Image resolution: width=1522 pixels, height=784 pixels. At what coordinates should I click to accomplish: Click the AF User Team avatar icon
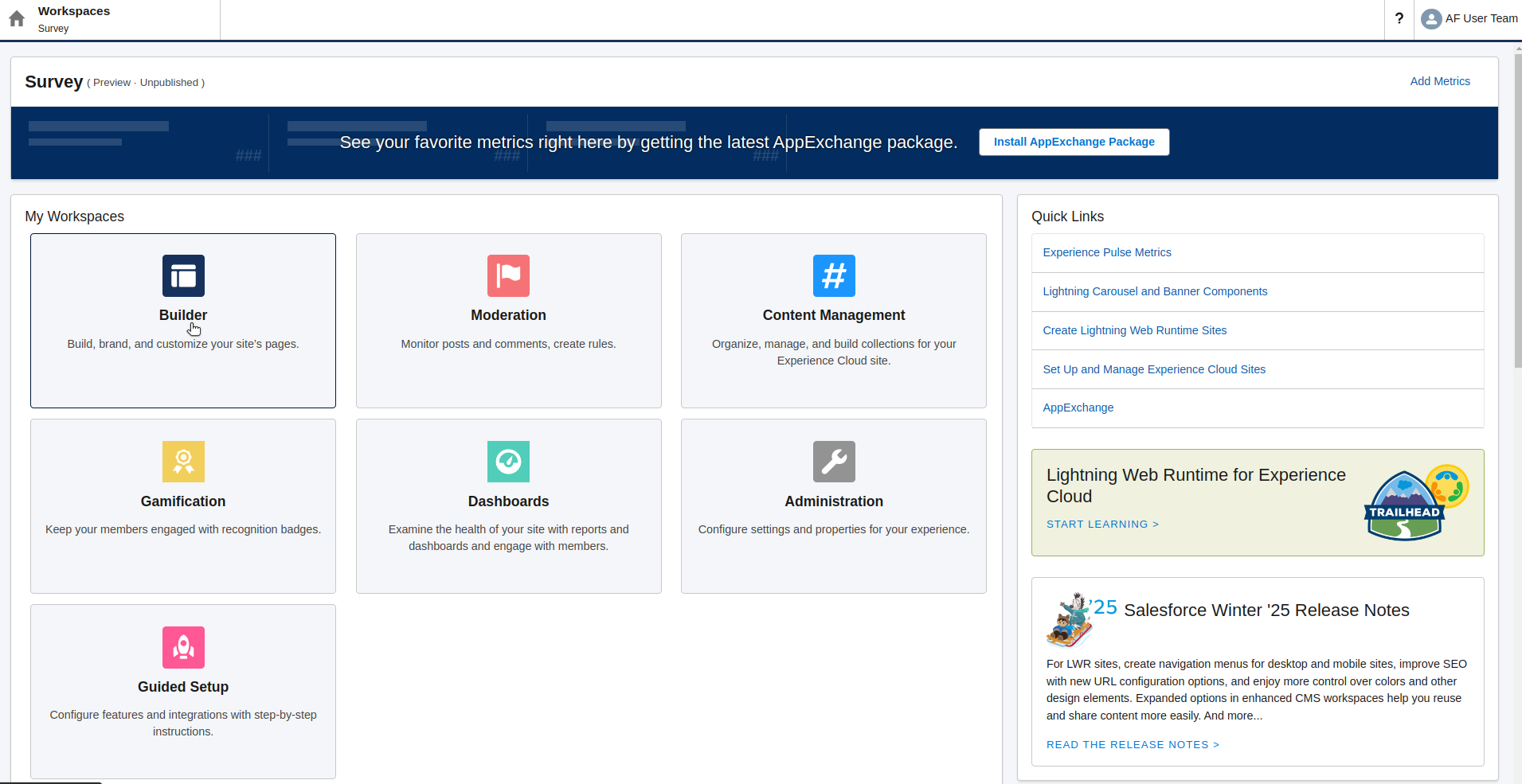pyautogui.click(x=1432, y=18)
